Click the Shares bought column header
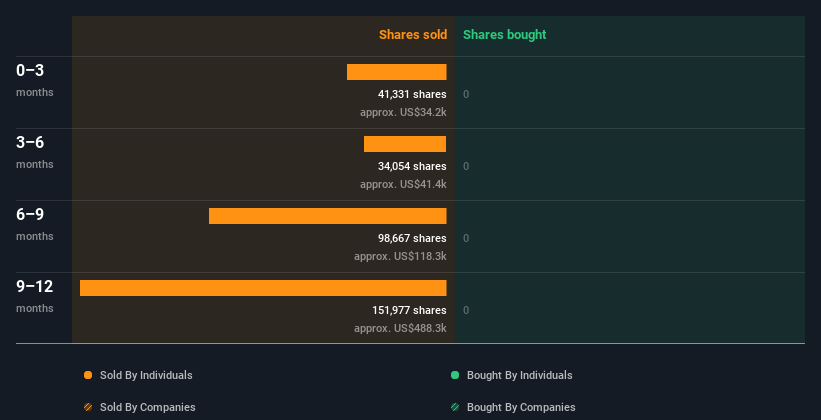 pos(505,35)
